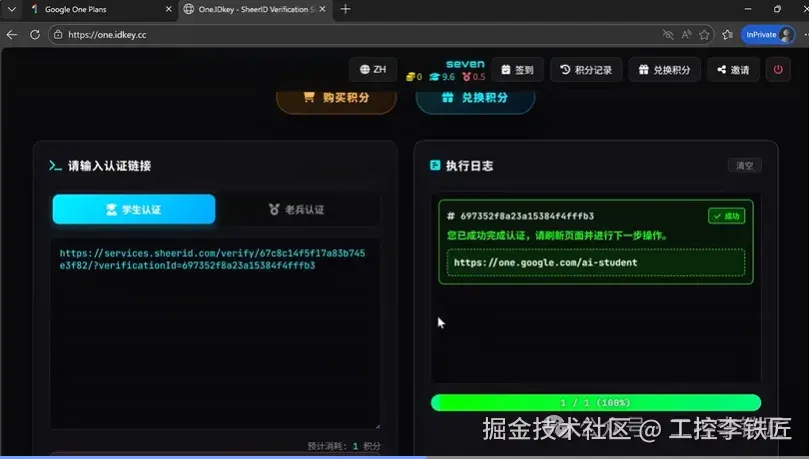Click the 执行日志 log panel icon
Viewport: 809px width, 459px height.
(435, 165)
